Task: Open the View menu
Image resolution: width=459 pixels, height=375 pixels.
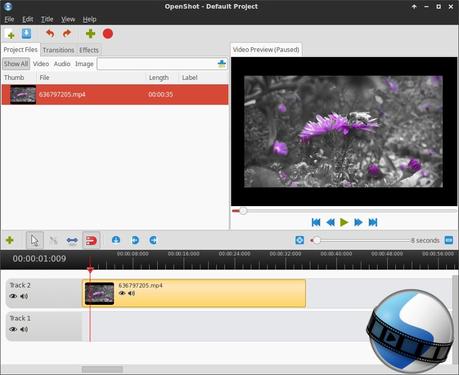Action: [68, 19]
